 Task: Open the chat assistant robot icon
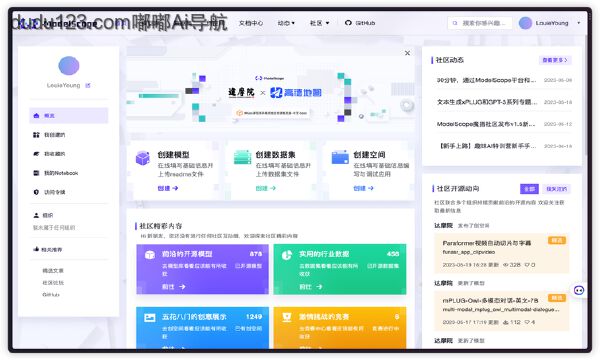(x=579, y=291)
